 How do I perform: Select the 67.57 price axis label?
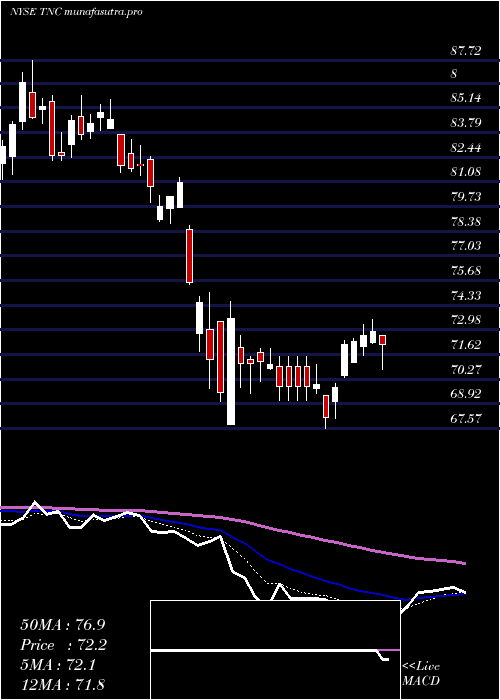click(x=466, y=419)
